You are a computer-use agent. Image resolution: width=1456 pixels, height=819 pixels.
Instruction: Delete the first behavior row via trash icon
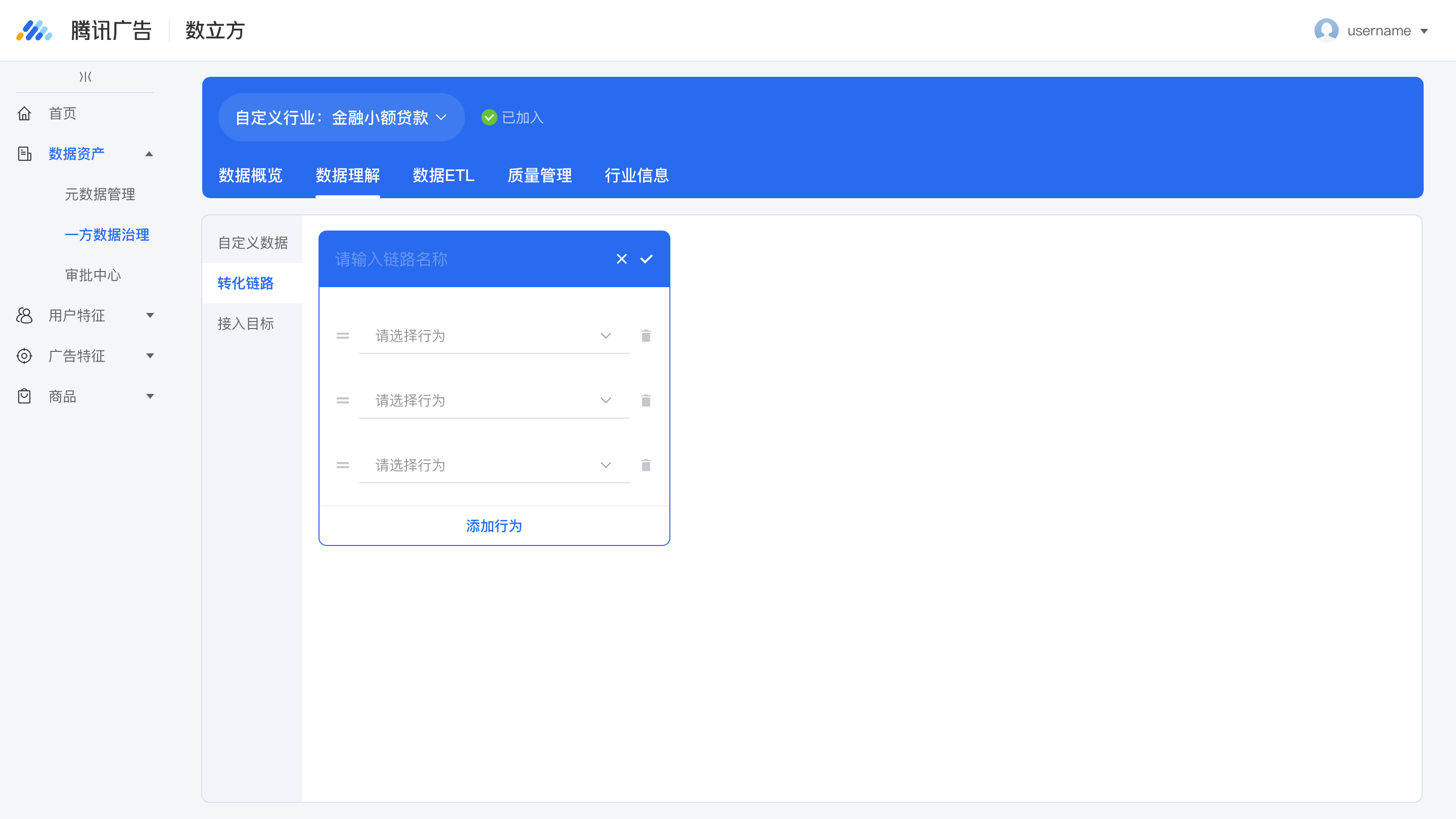click(646, 336)
